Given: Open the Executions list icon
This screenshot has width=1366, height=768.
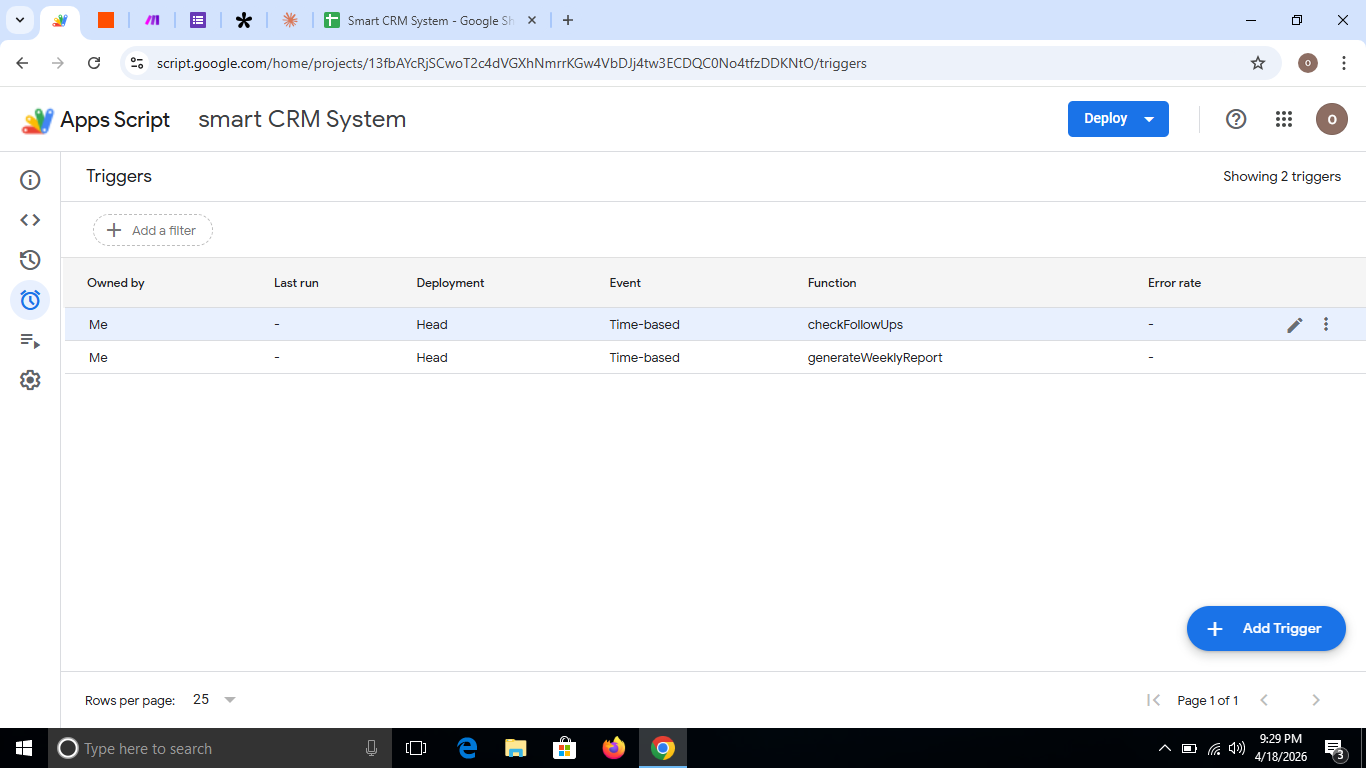Looking at the screenshot, I should (x=30, y=341).
